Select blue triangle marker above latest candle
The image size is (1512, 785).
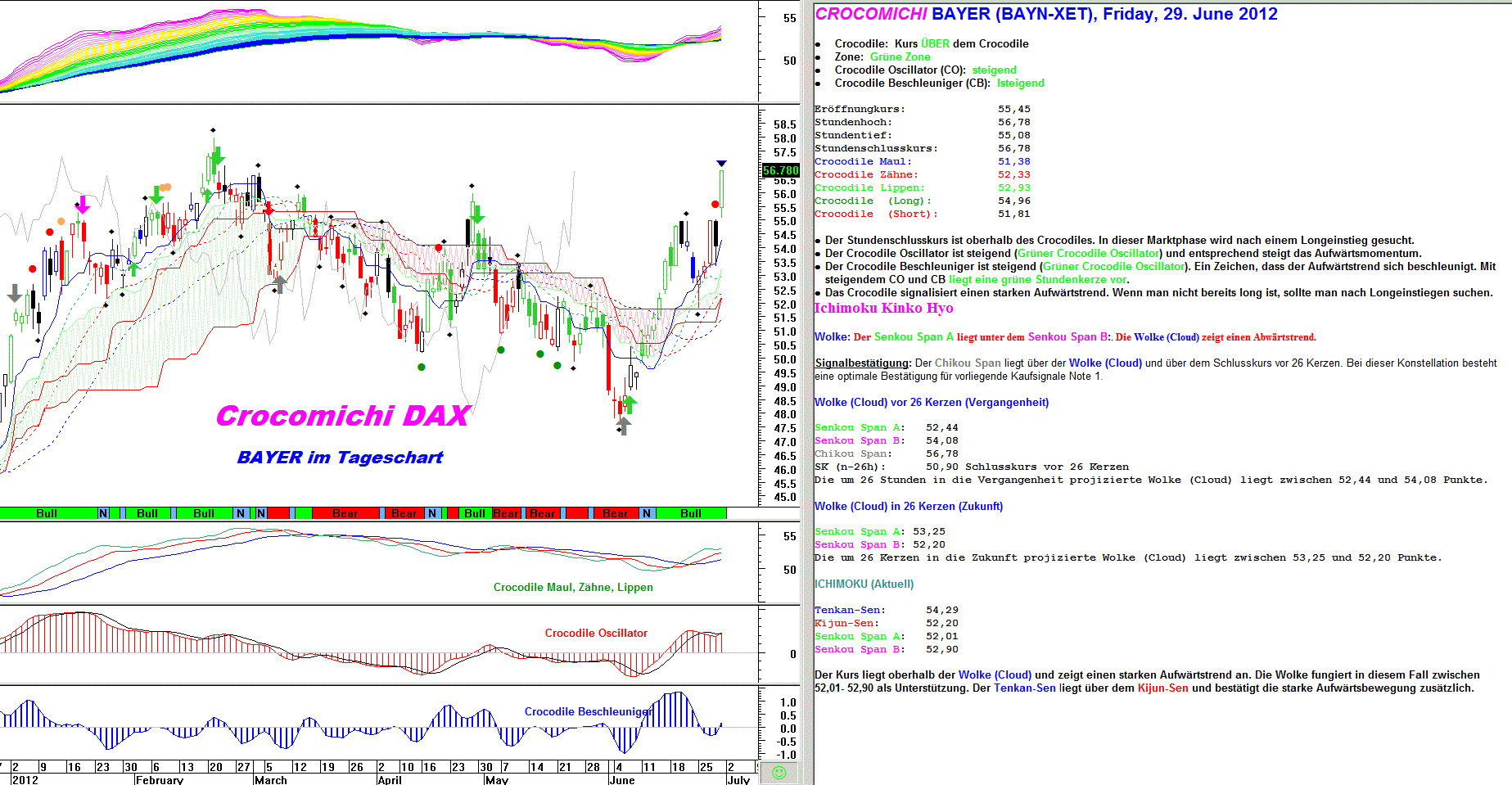721,164
